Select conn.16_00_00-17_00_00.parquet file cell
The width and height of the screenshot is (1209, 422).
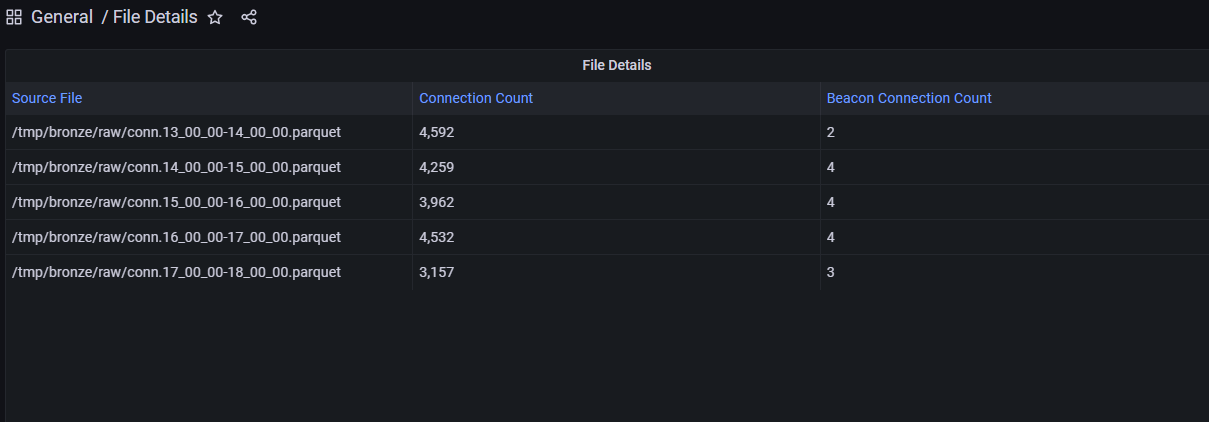click(x=209, y=237)
